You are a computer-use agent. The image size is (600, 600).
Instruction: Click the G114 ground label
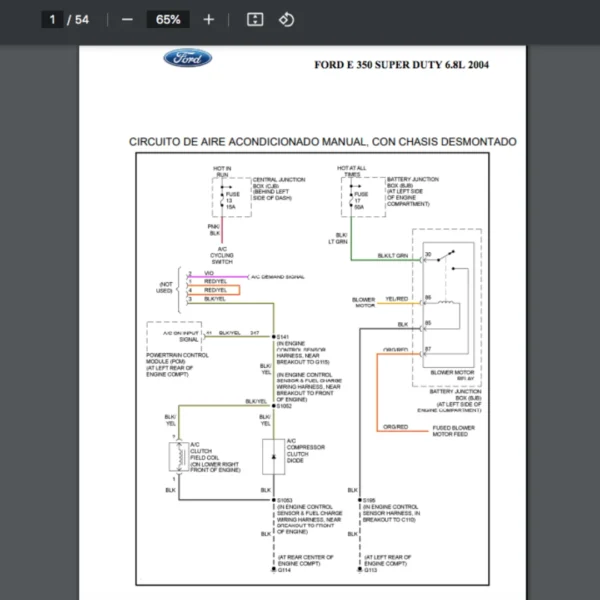pyautogui.click(x=284, y=570)
